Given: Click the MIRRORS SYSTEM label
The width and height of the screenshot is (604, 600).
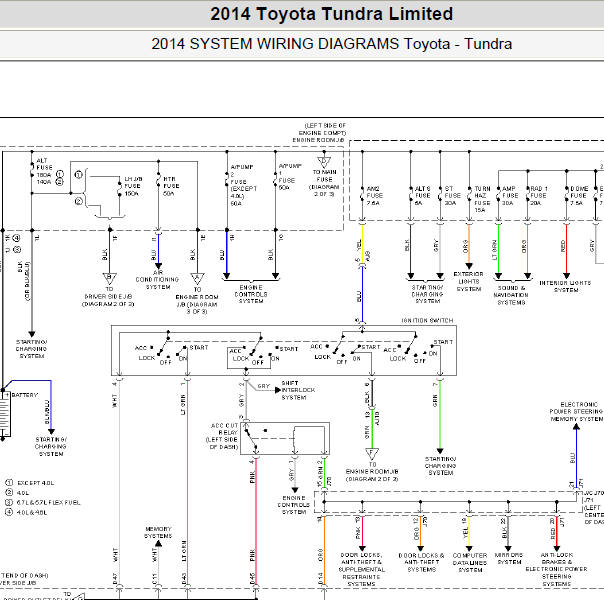Looking at the screenshot, I should pyautogui.click(x=509, y=558).
